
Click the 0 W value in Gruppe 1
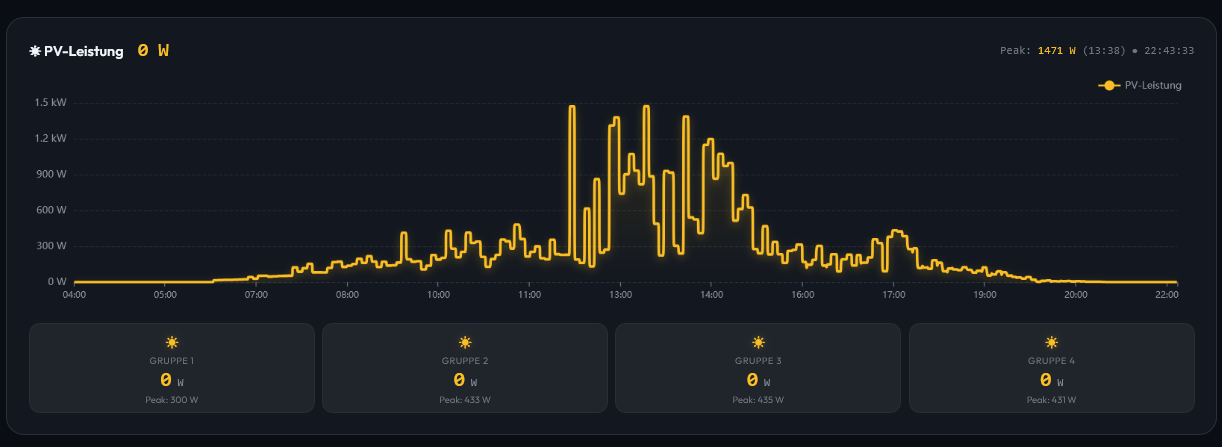(x=172, y=380)
